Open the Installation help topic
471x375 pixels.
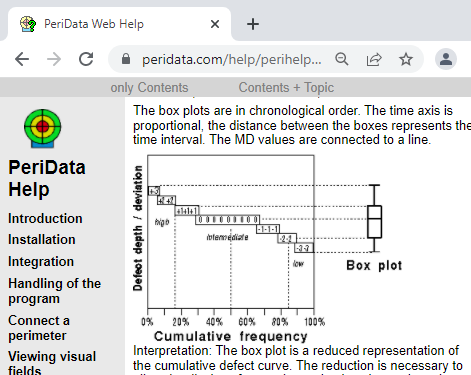click(42, 240)
